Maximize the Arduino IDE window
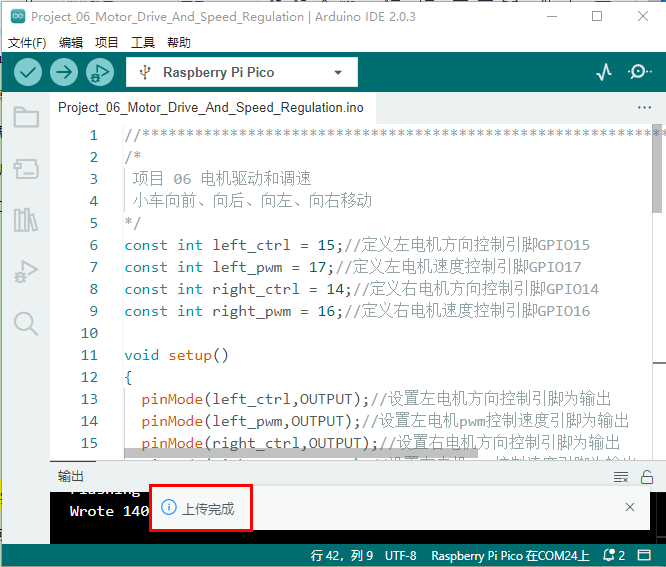The height and width of the screenshot is (567, 666). pyautogui.click(x=597, y=17)
